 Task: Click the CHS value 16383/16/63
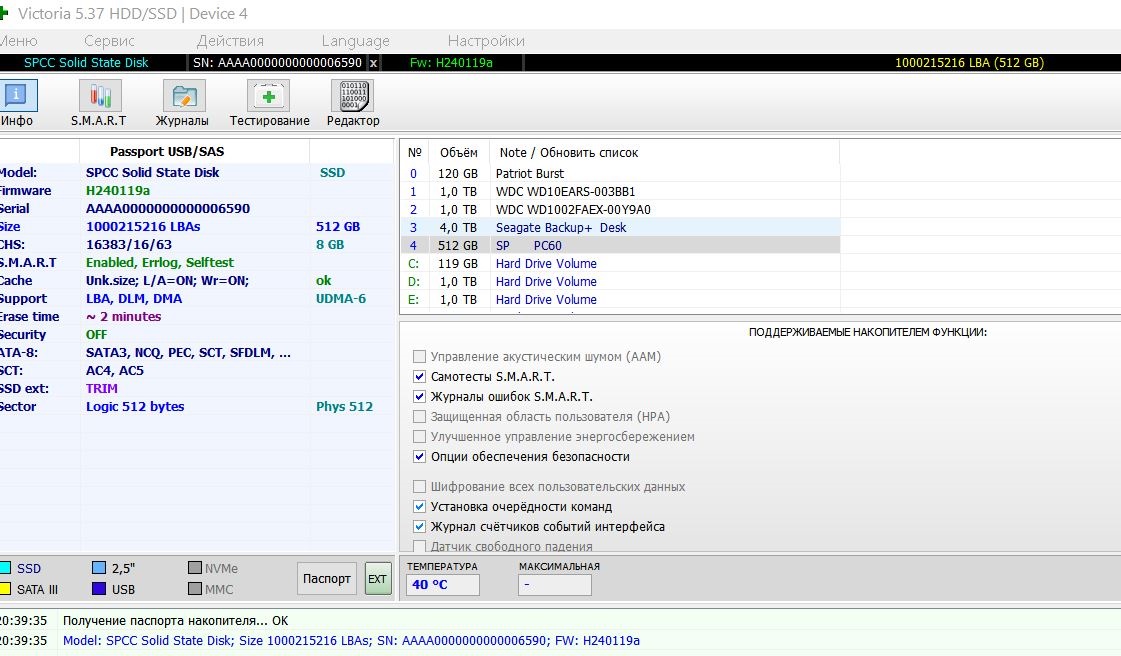[x=129, y=244]
